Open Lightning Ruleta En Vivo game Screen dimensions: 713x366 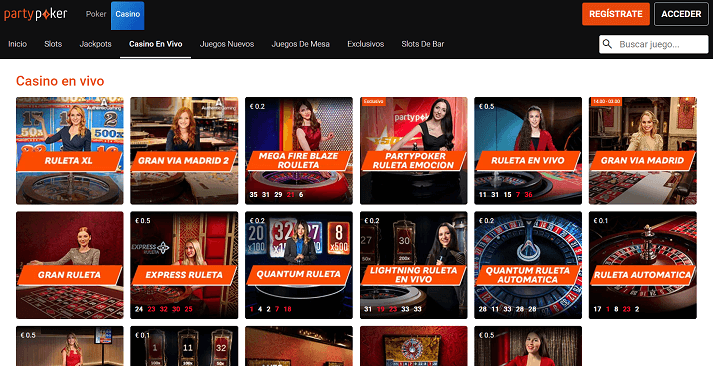(x=413, y=265)
